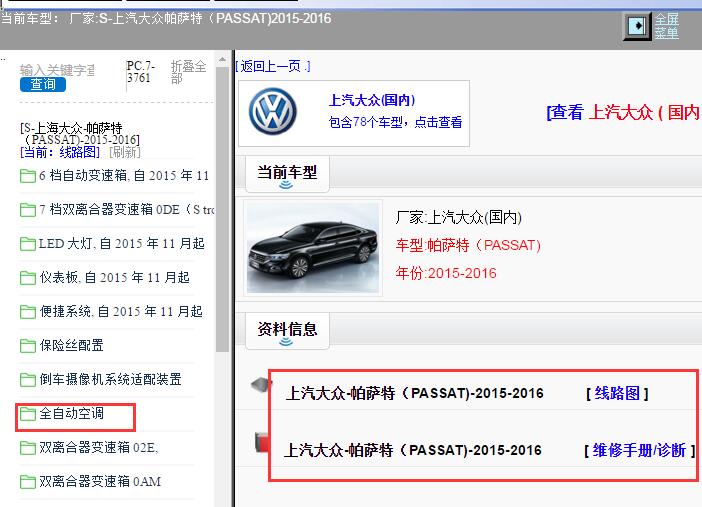Click the red icon beside the 维修手册 row
The image size is (702, 507).
262,442
